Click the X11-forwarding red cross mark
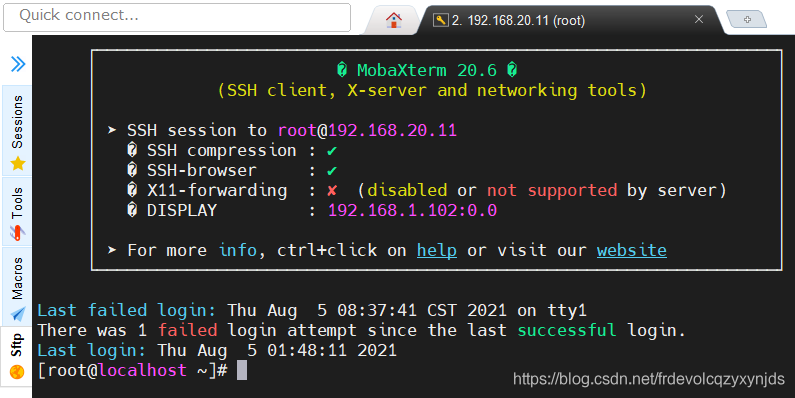 point(332,191)
